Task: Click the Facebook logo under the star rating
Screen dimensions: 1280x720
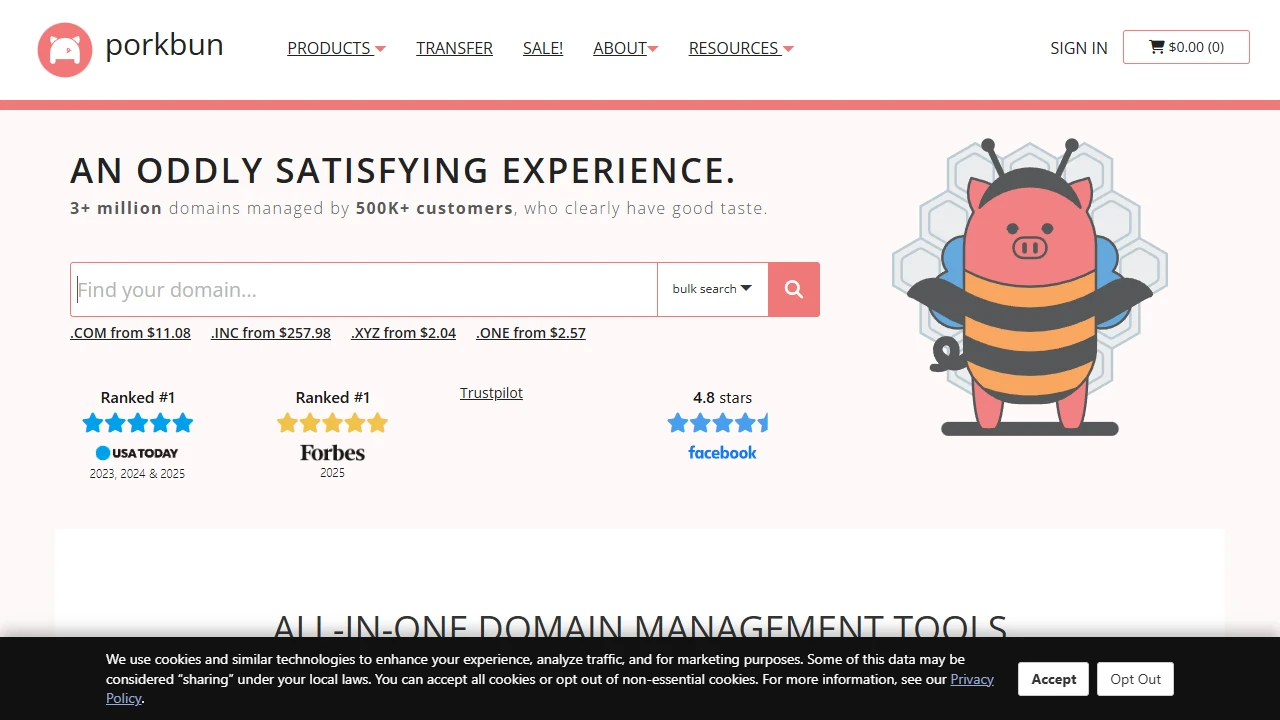Action: (722, 452)
